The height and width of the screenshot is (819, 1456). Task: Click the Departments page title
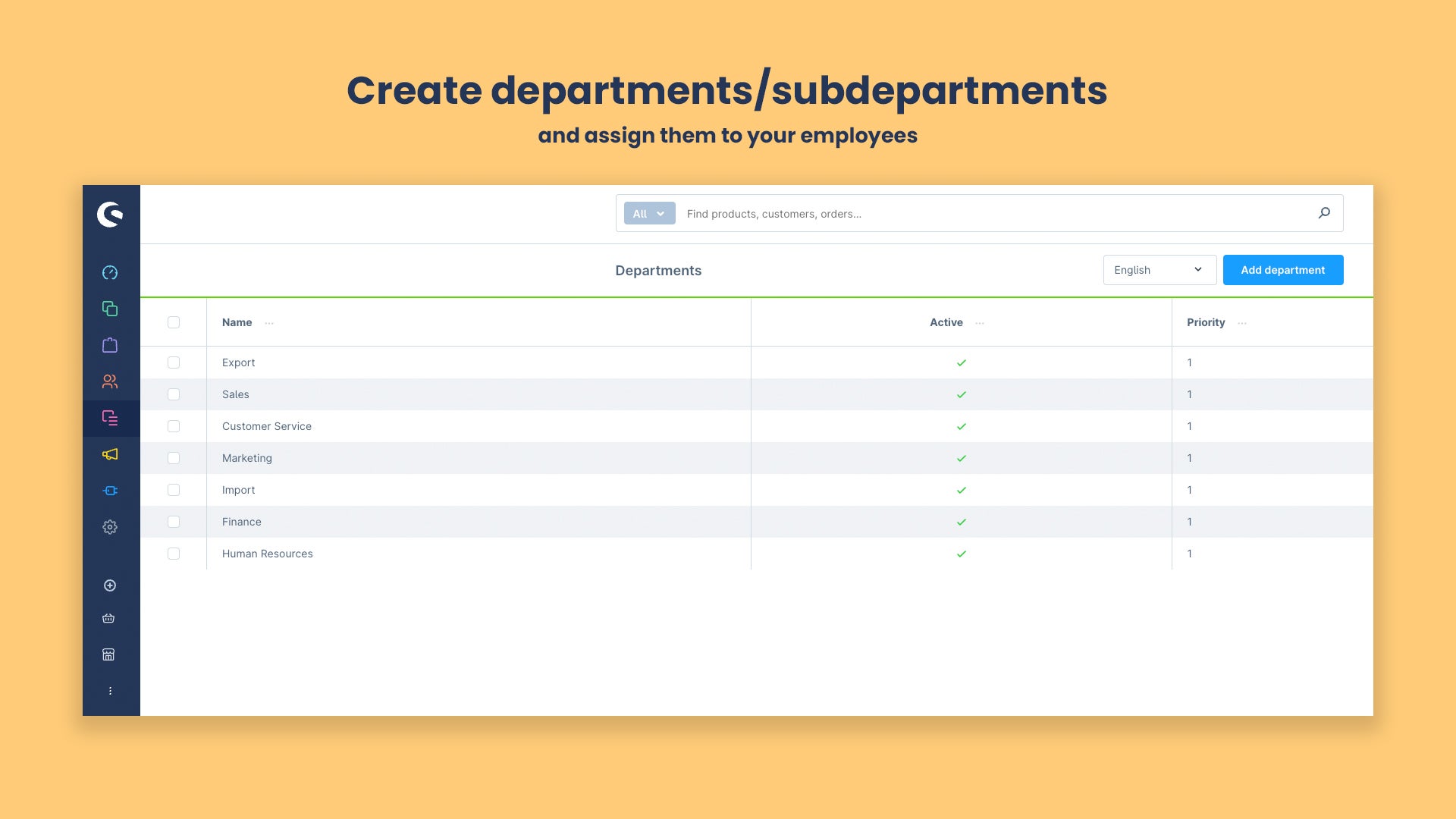pyautogui.click(x=658, y=271)
